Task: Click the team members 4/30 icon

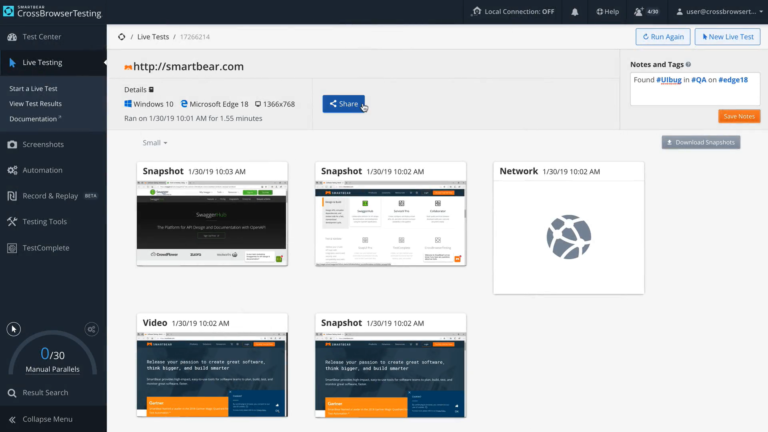Action: [x=646, y=12]
